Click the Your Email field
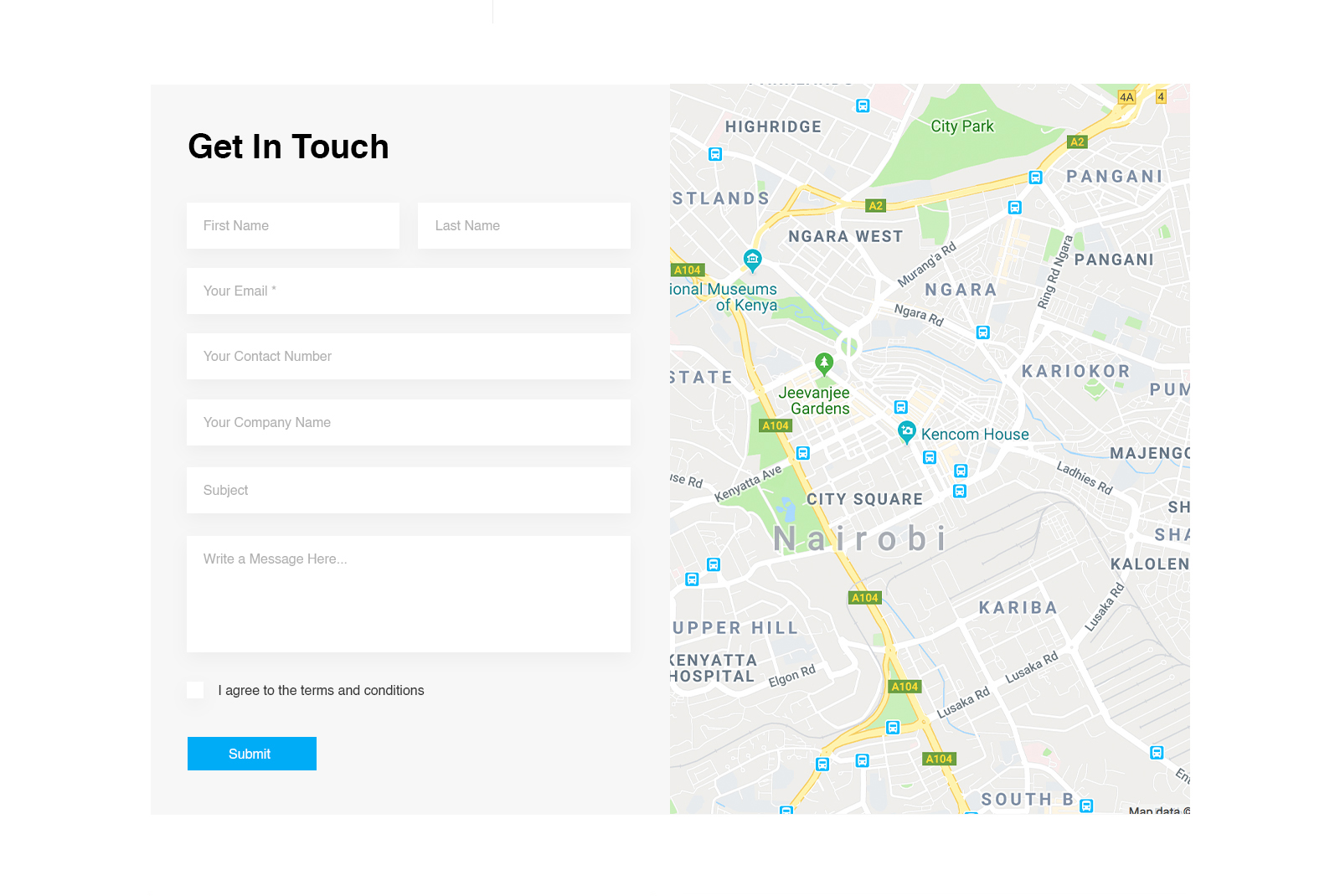Screen dimensions: 1340x896 (409, 291)
